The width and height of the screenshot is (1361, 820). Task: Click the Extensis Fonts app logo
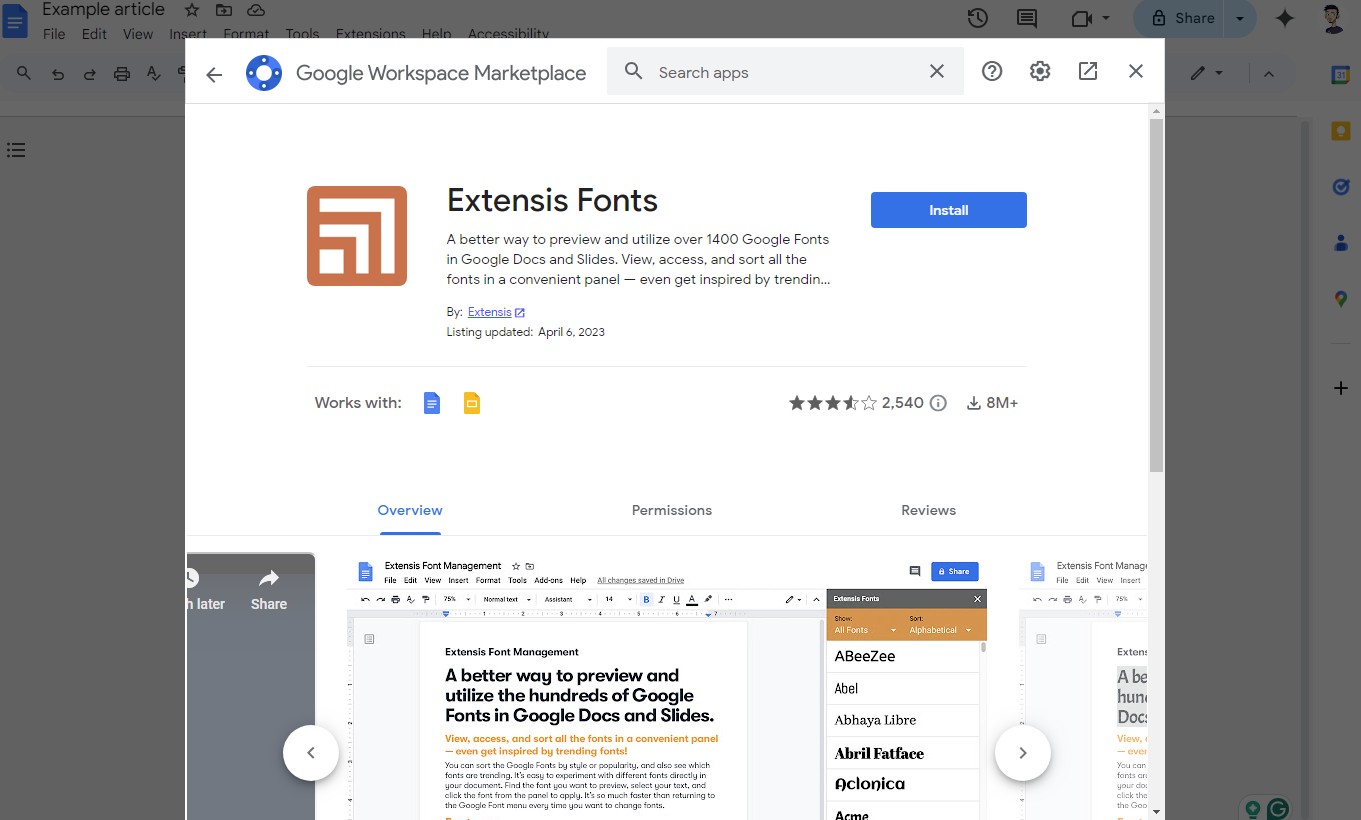point(357,236)
